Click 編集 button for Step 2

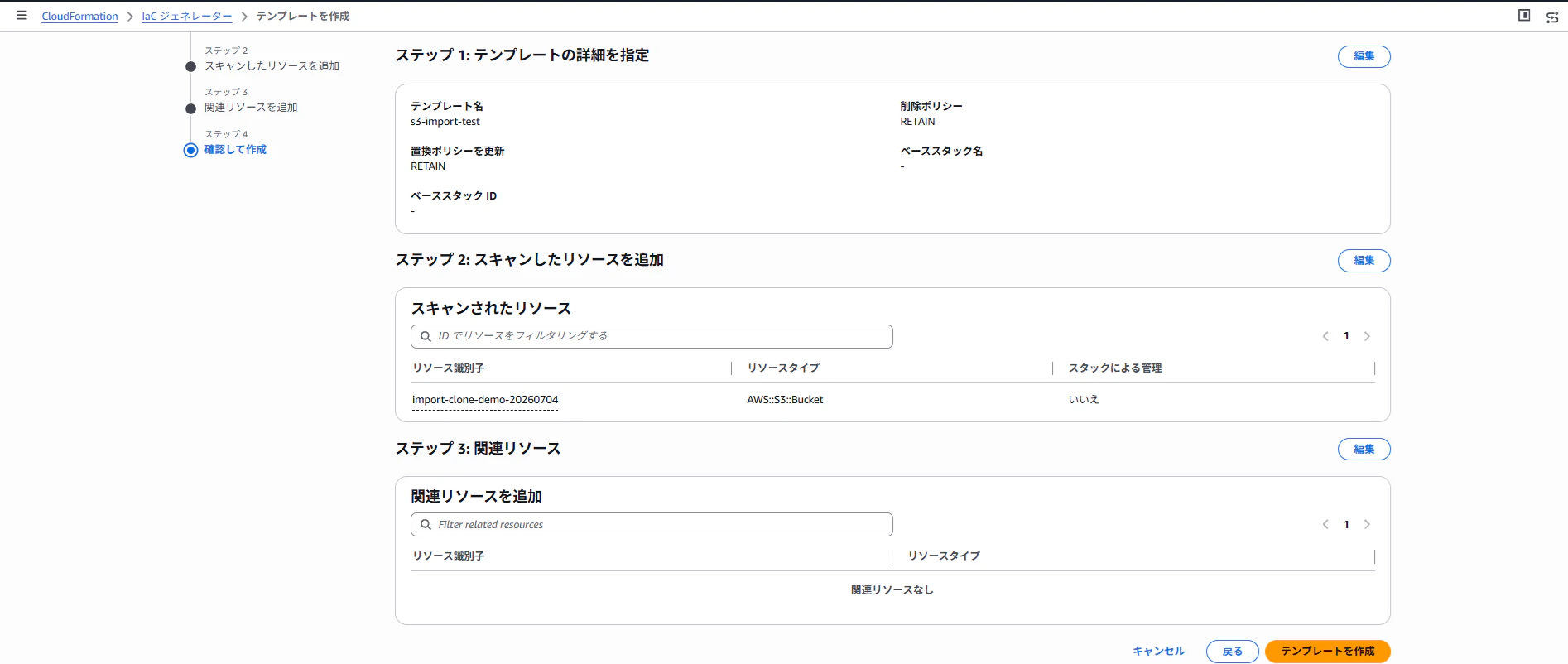[x=1364, y=261]
